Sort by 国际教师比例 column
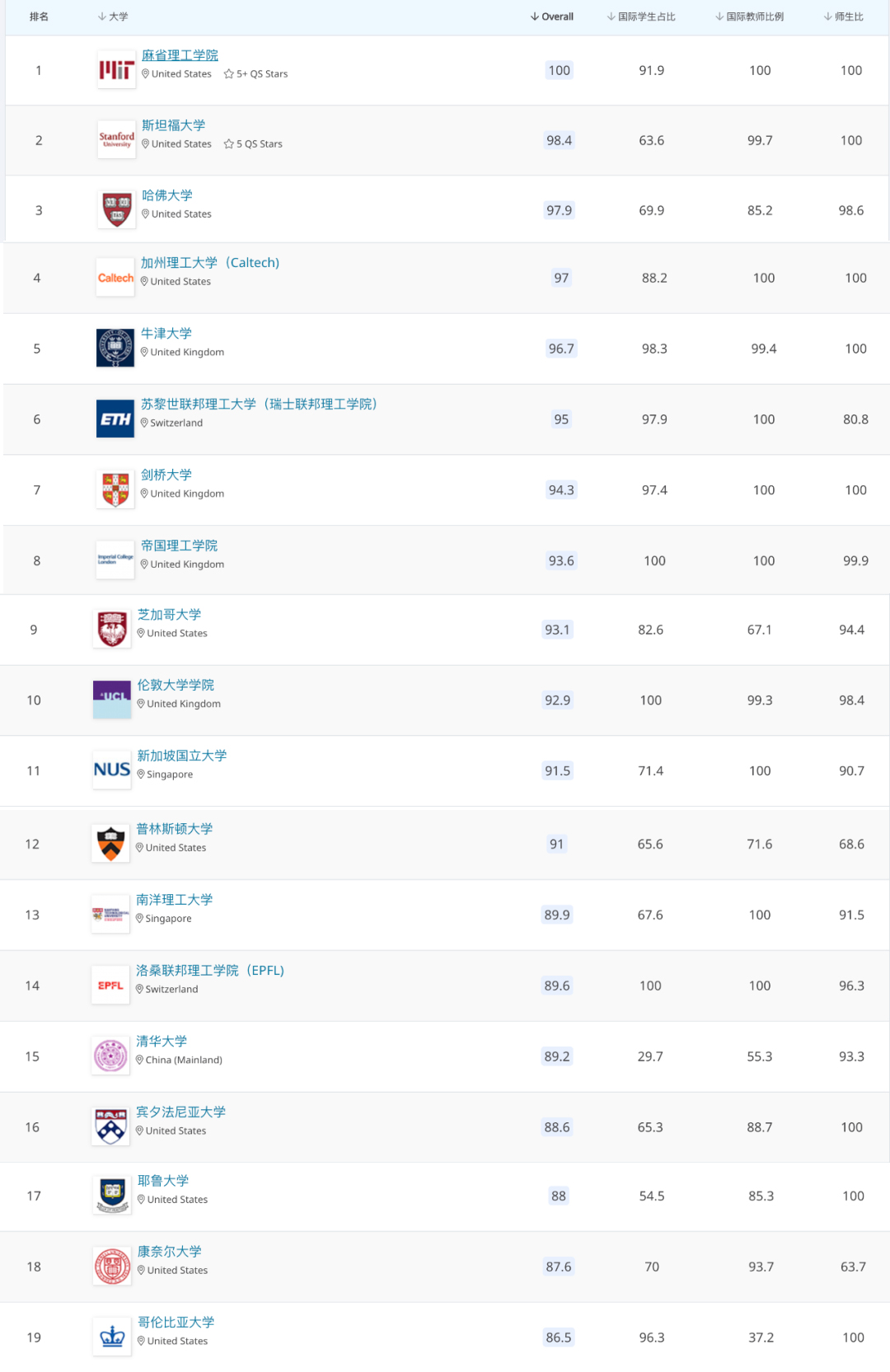 click(749, 16)
